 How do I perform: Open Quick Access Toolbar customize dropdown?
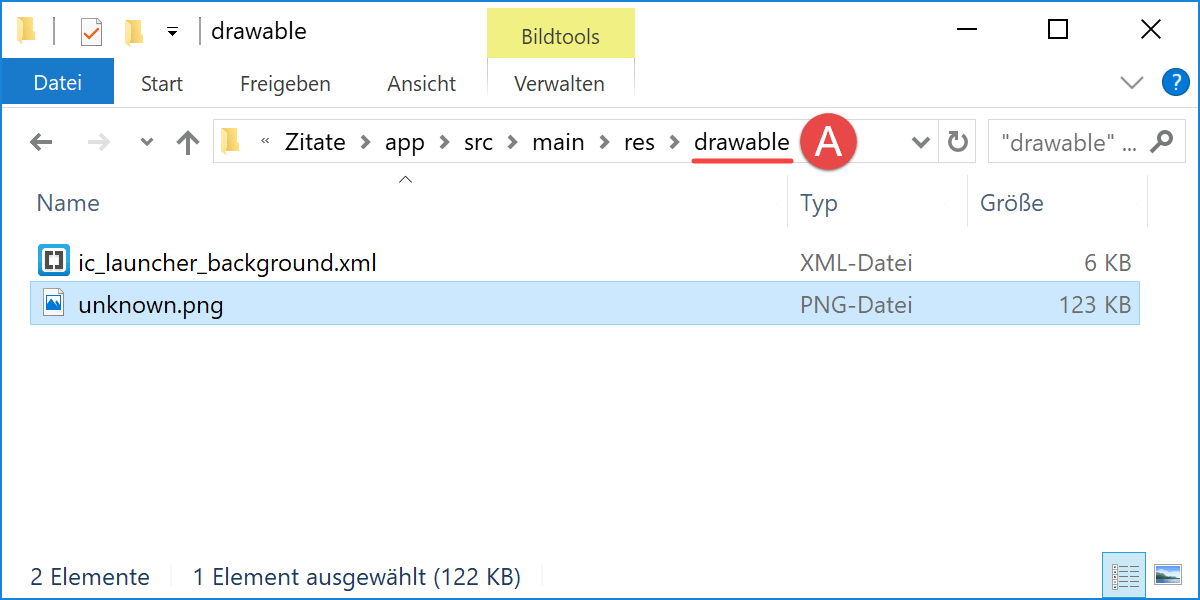[x=172, y=32]
